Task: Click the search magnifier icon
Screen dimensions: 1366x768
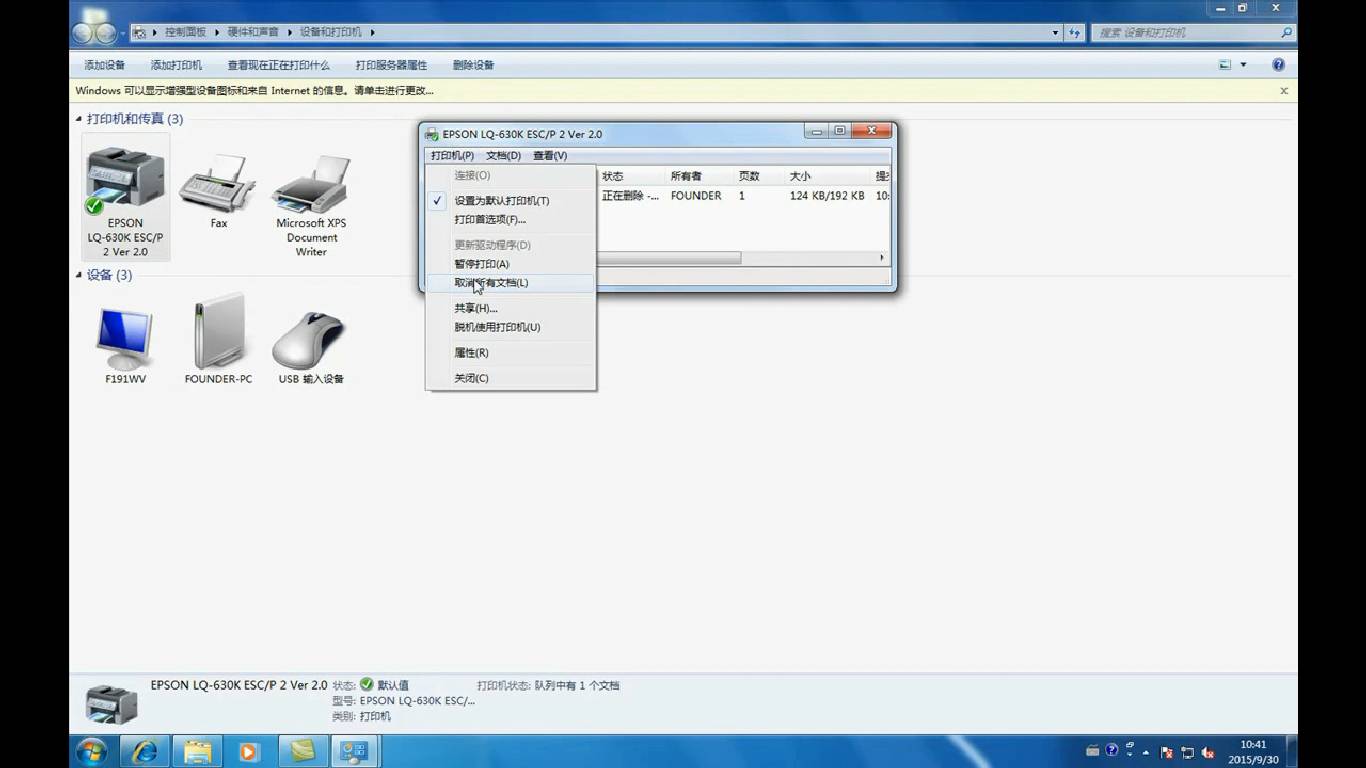Action: pyautogui.click(x=1287, y=32)
